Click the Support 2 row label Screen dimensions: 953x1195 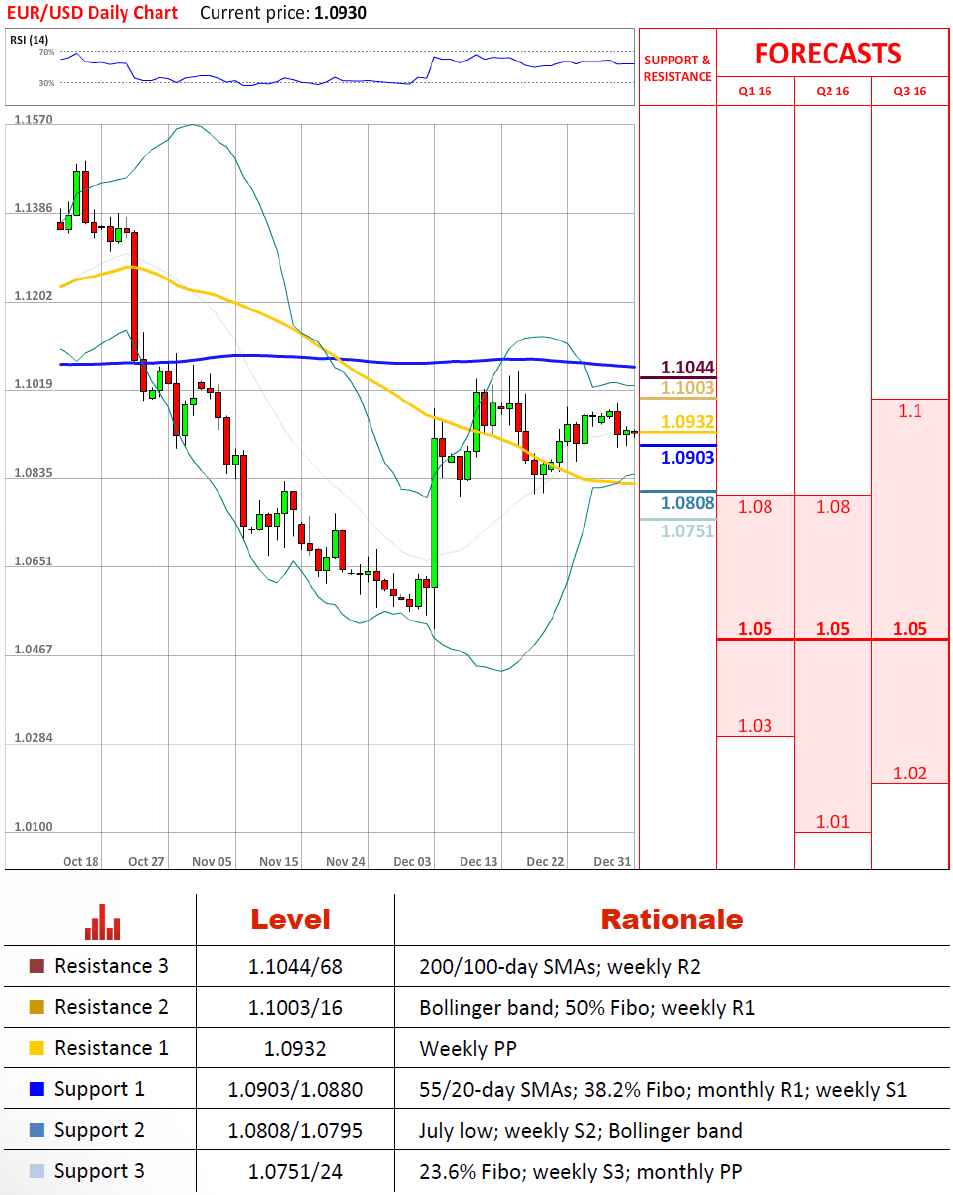point(99,1131)
